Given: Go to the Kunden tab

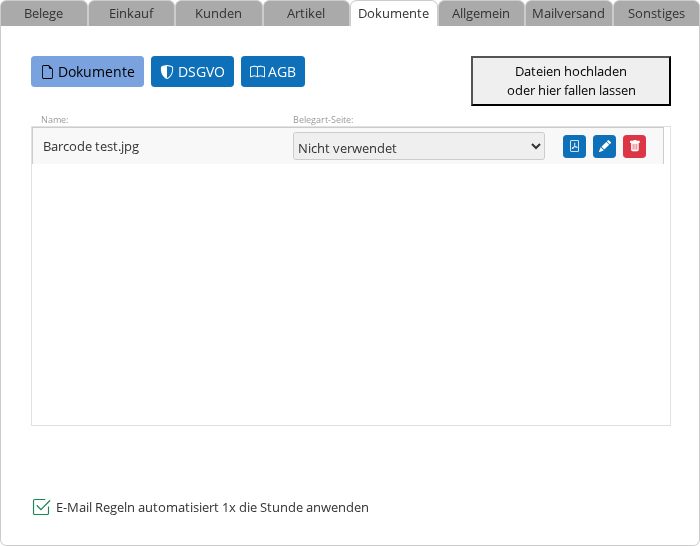Looking at the screenshot, I should 218,14.
